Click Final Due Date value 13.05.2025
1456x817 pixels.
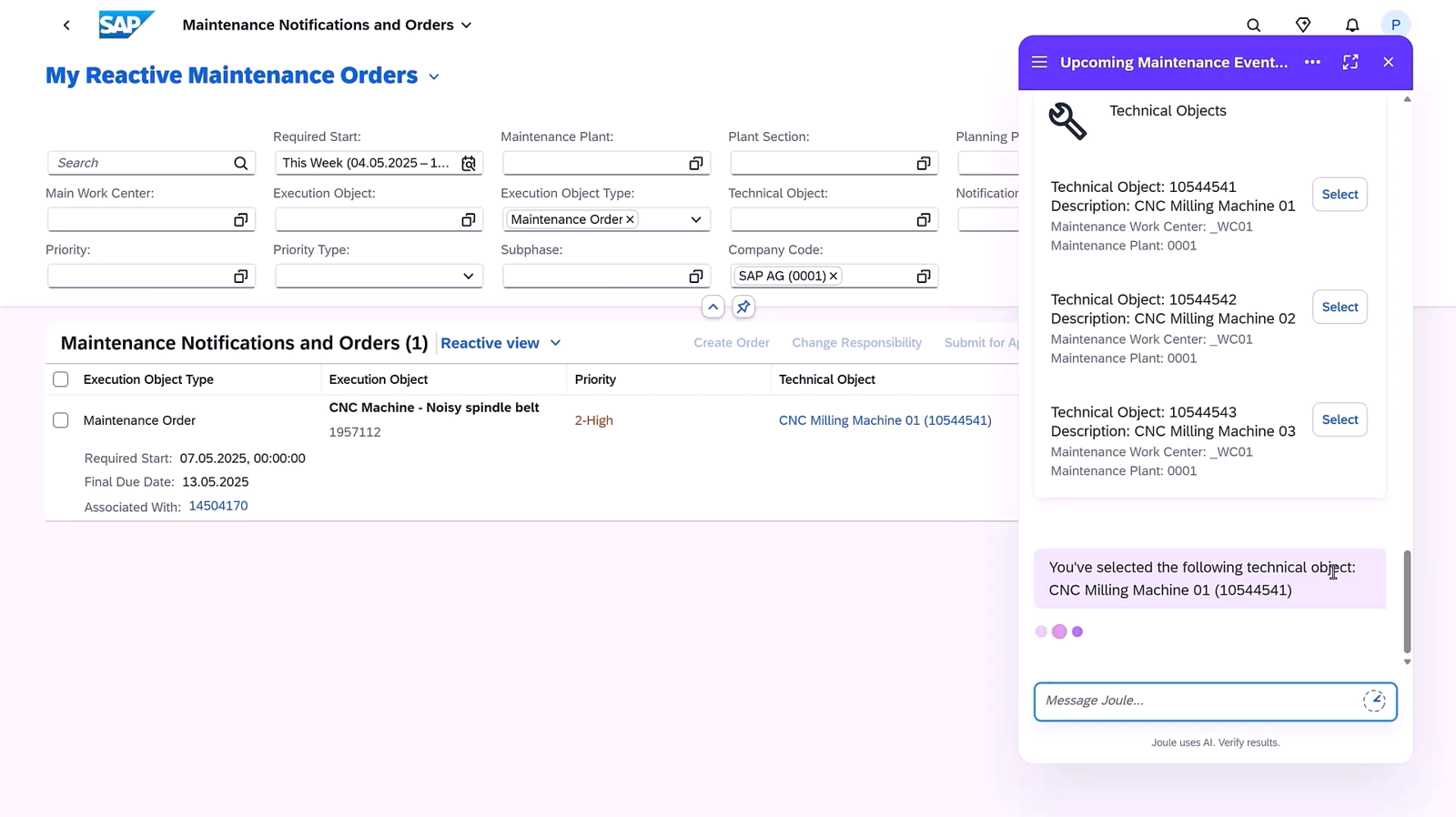(215, 482)
